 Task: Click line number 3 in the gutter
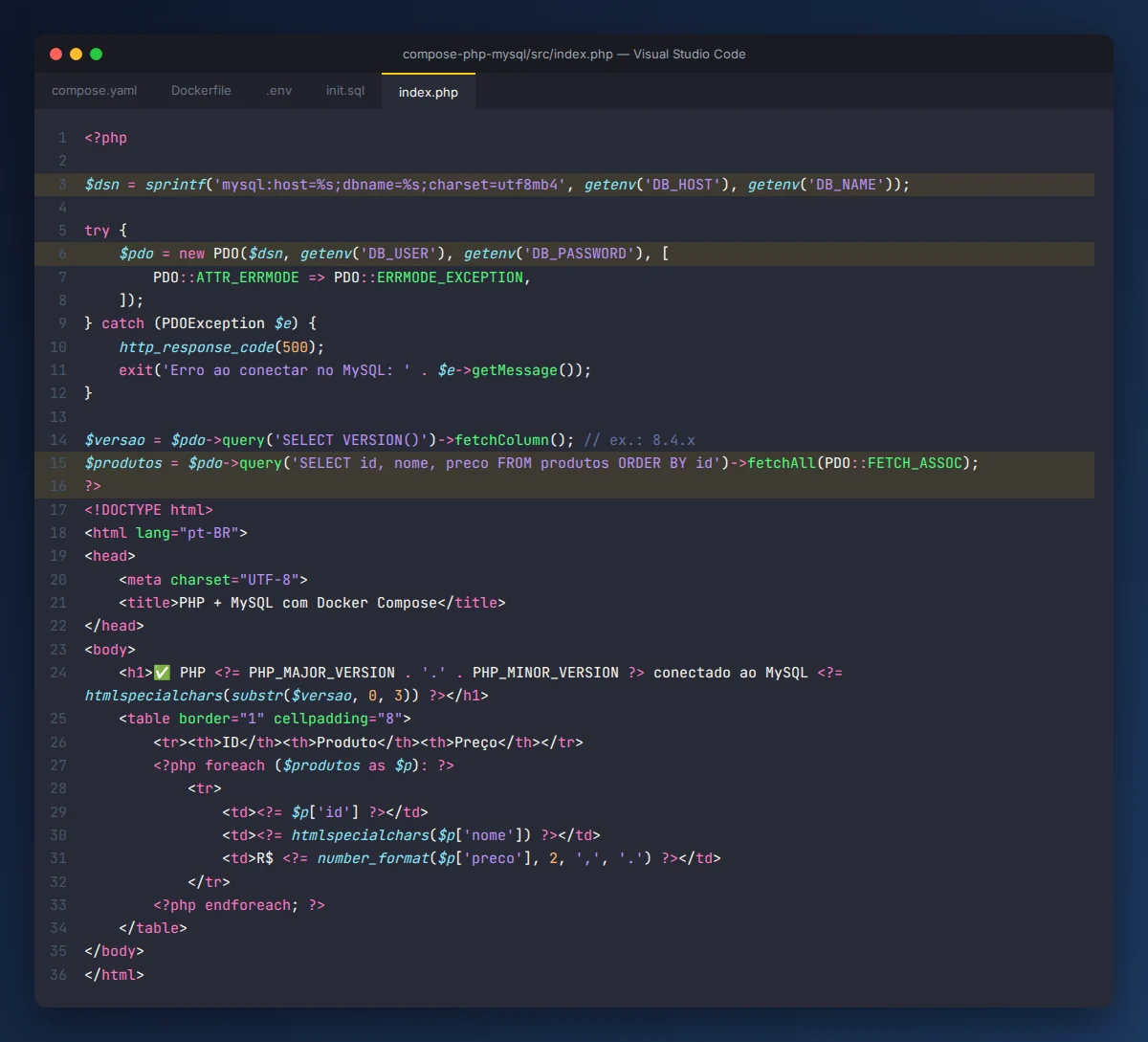tap(62, 185)
